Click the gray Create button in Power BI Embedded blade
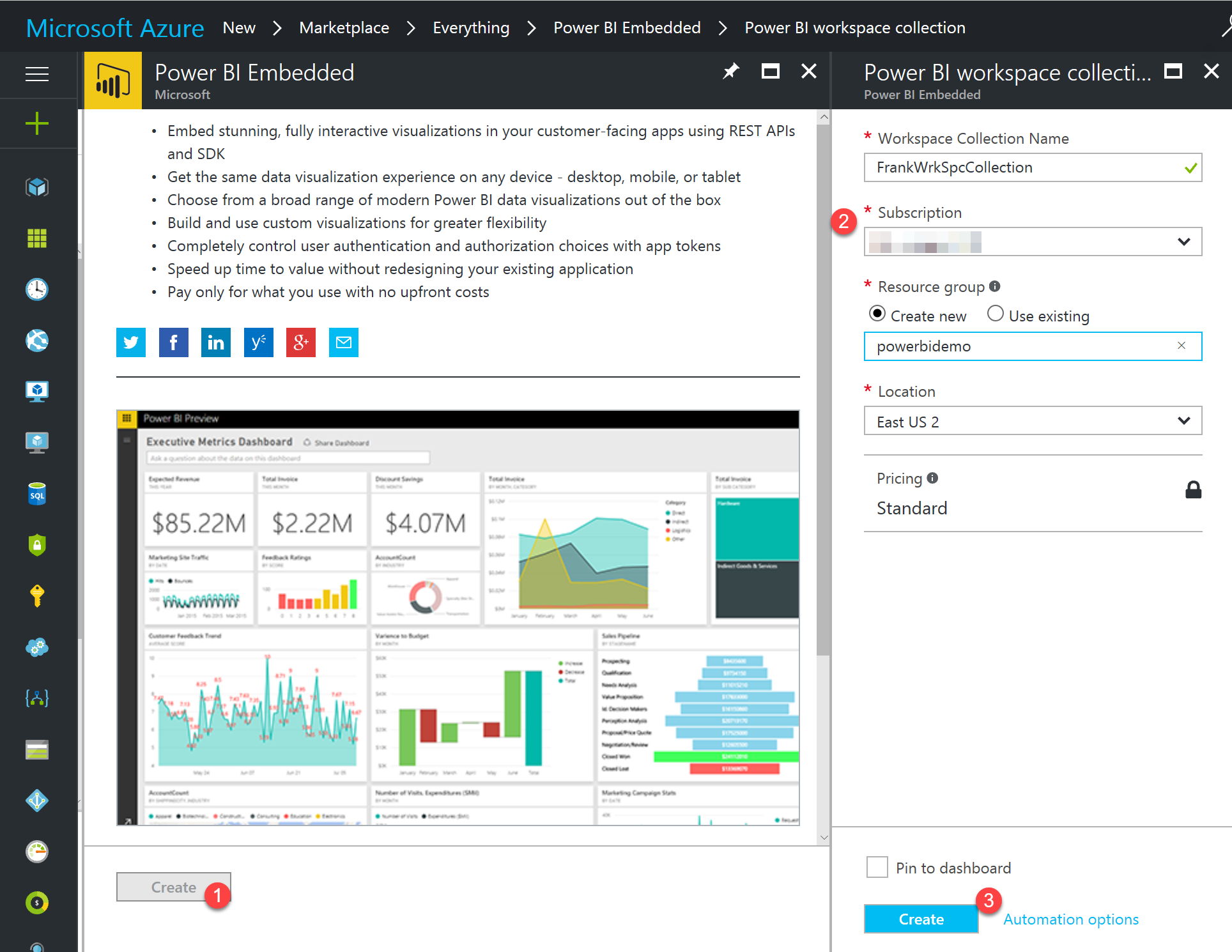 [173, 887]
